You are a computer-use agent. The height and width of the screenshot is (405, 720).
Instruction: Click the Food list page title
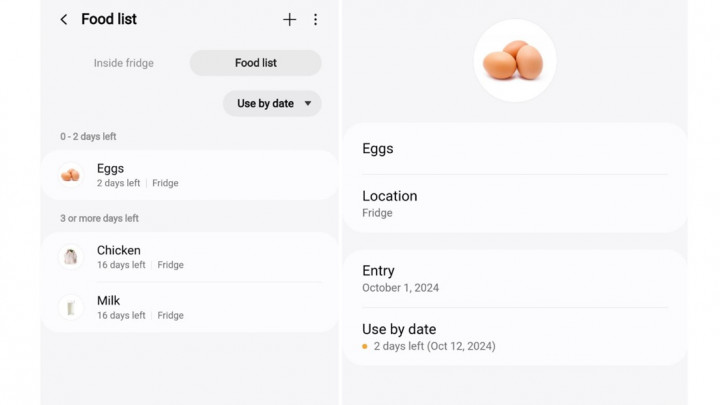[109, 20]
